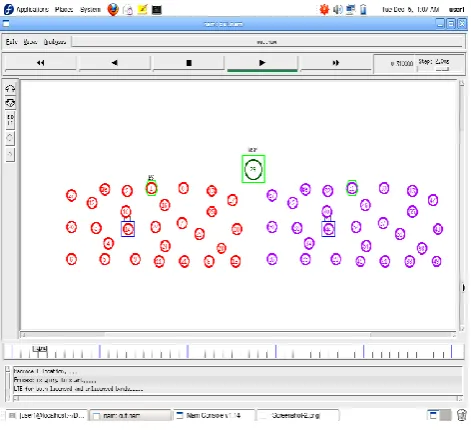Play the animation forward
Viewport: 471px width, 430px height.
262,63
